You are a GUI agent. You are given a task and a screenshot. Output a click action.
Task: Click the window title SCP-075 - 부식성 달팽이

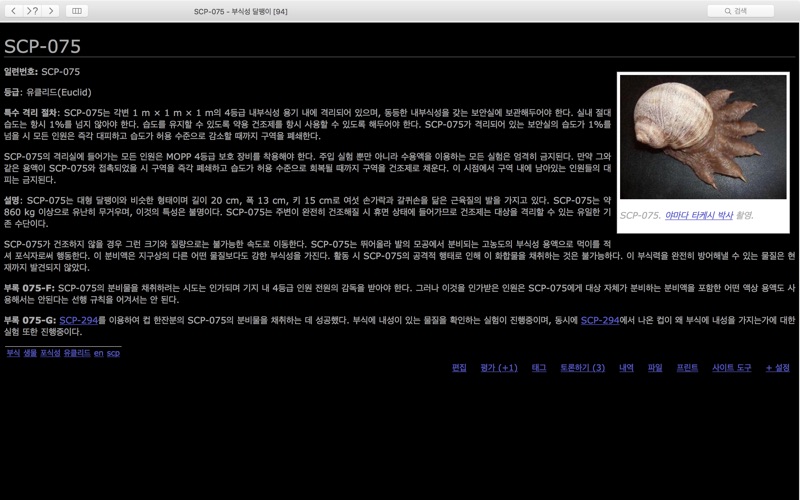pyautogui.click(x=240, y=11)
